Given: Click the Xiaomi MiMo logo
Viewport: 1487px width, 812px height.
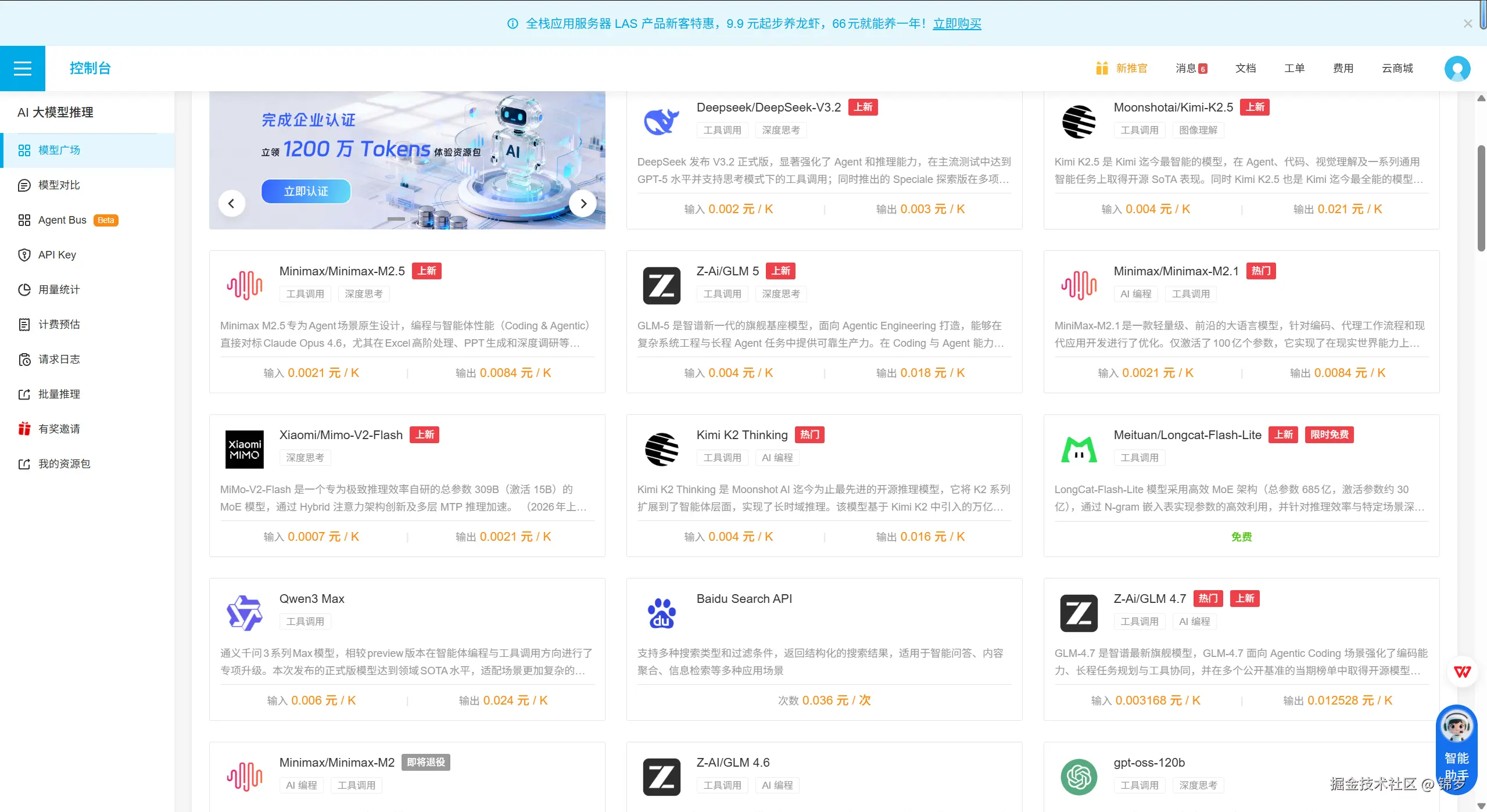Looking at the screenshot, I should point(245,450).
